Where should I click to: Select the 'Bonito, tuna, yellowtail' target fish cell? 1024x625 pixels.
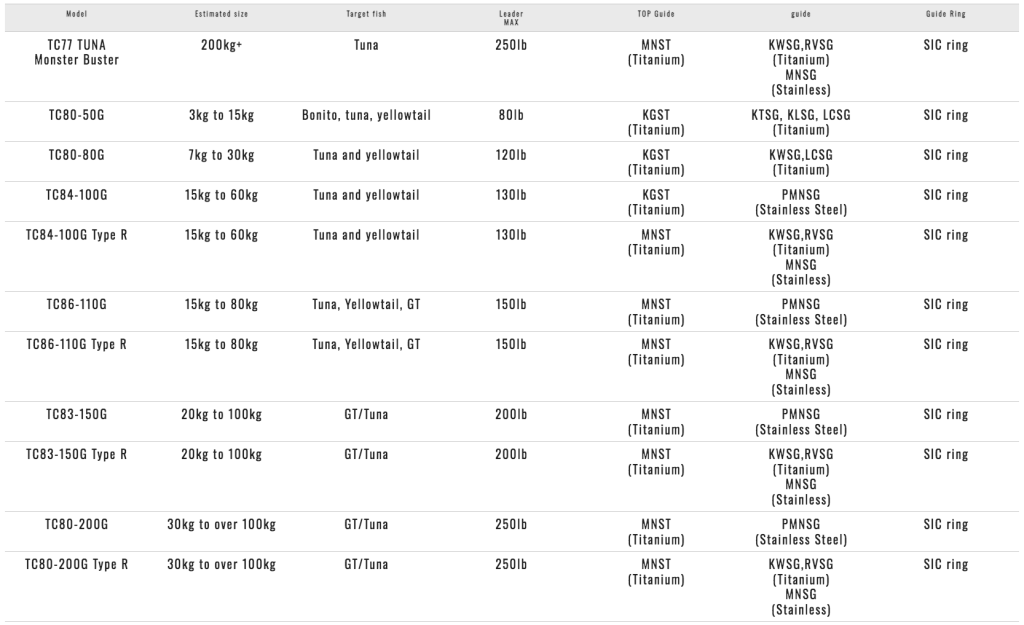[x=366, y=116]
